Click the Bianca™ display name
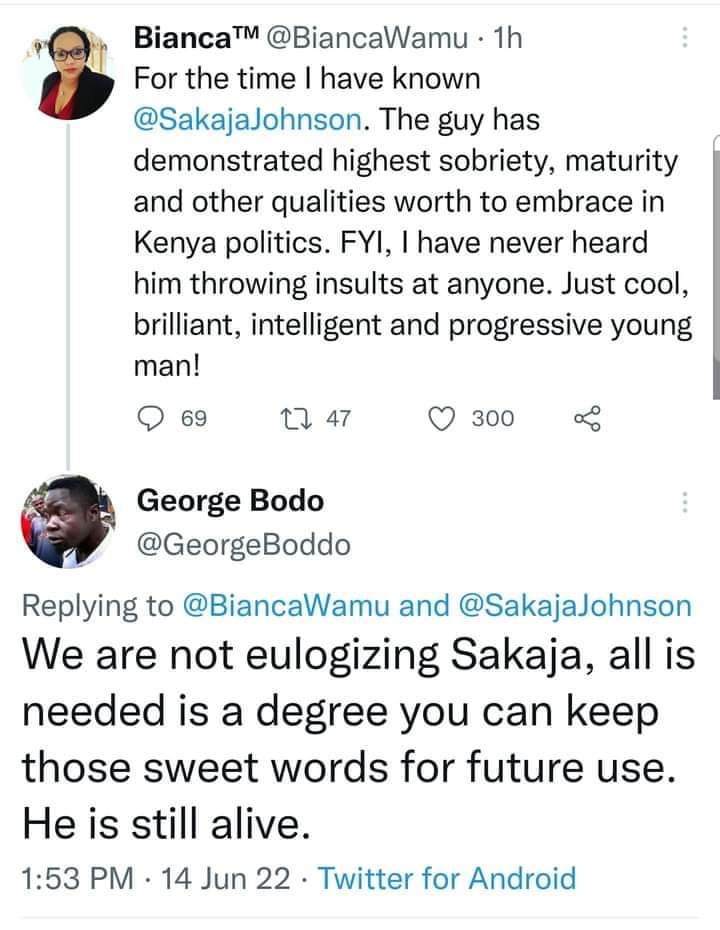This screenshot has width=720, height=930. pyautogui.click(x=195, y=38)
